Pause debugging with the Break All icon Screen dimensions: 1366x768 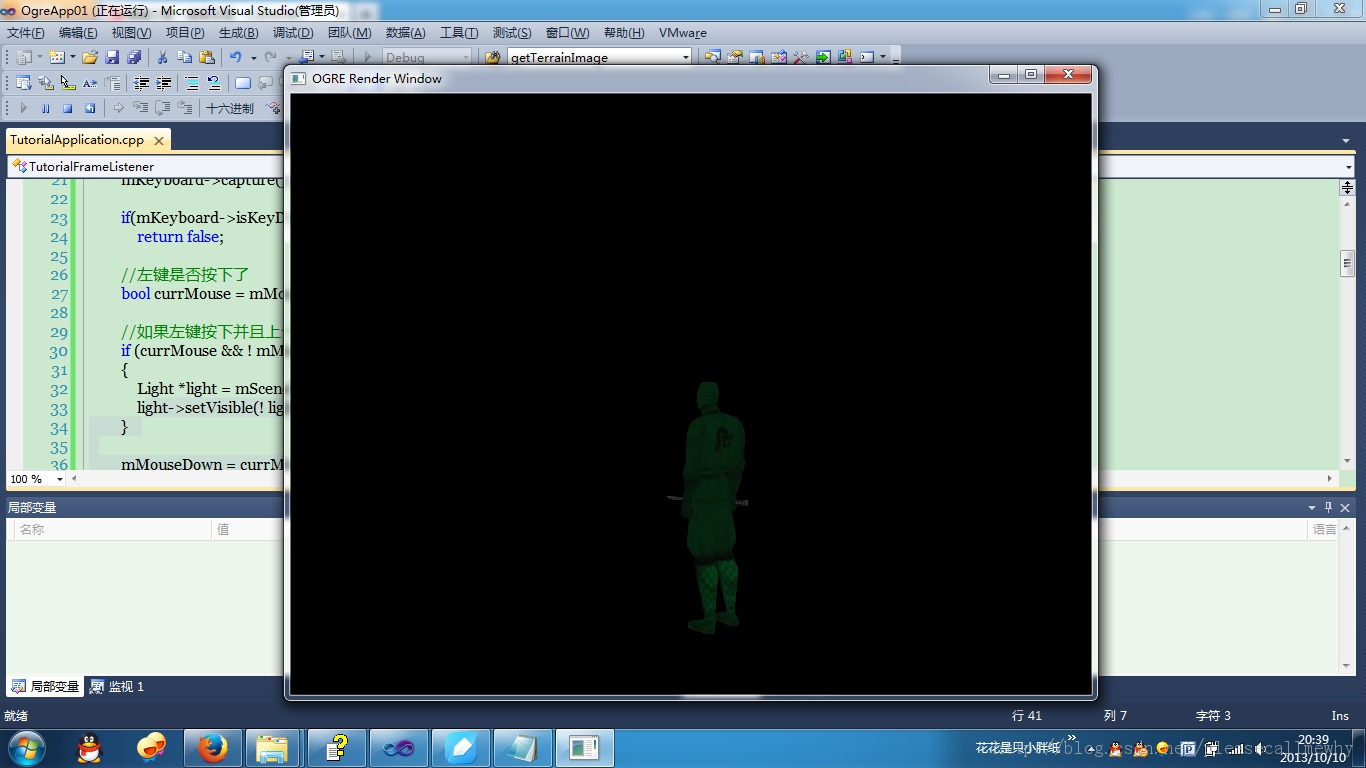(x=45, y=108)
